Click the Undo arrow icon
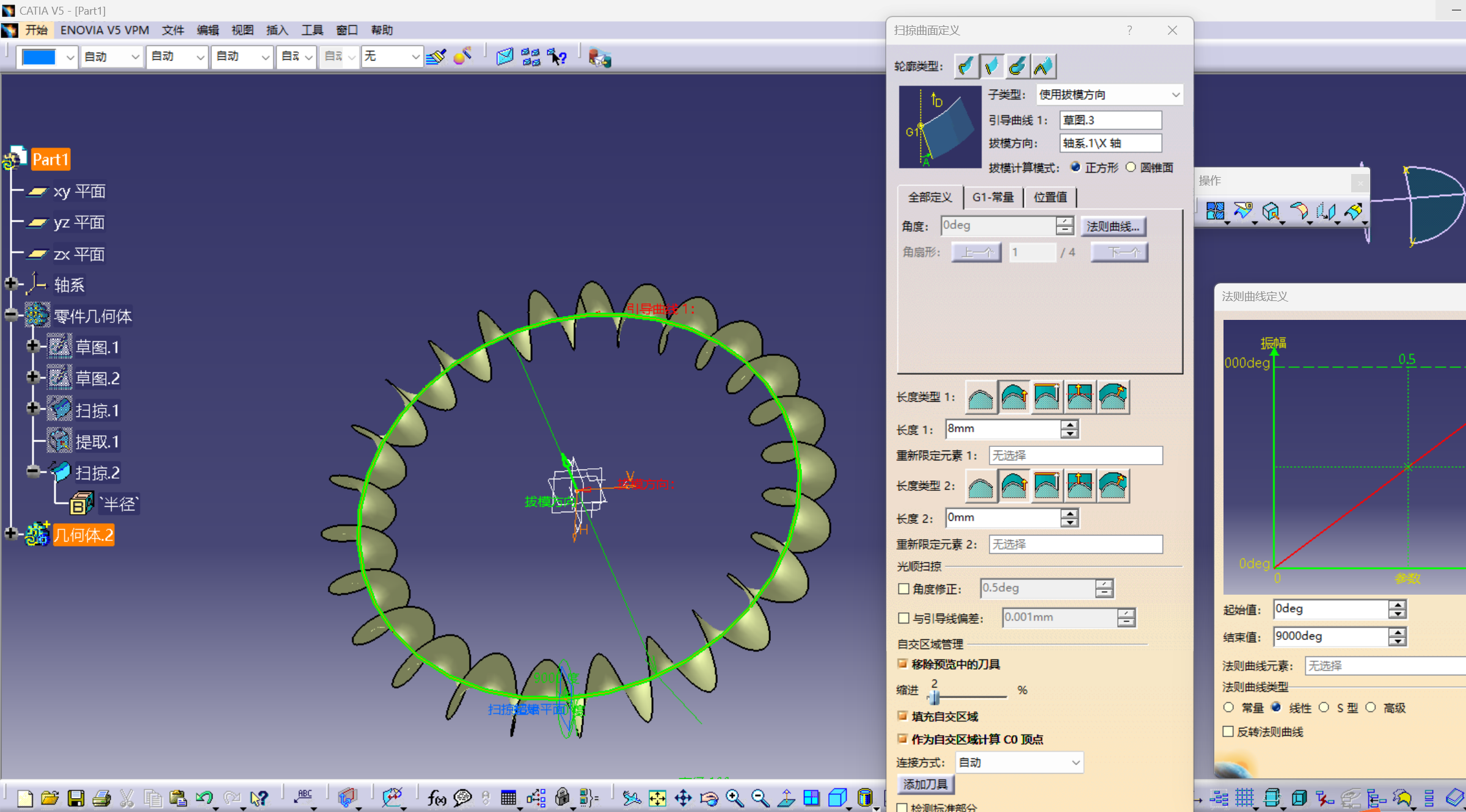 tap(204, 798)
